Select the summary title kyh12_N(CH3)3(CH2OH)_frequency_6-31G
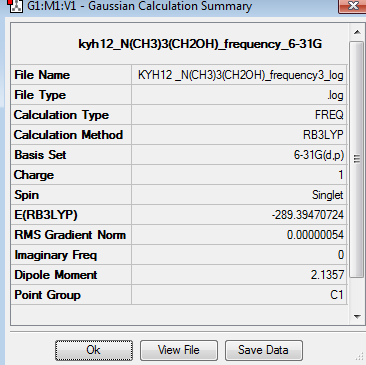366x365 pixels. tap(200, 44)
